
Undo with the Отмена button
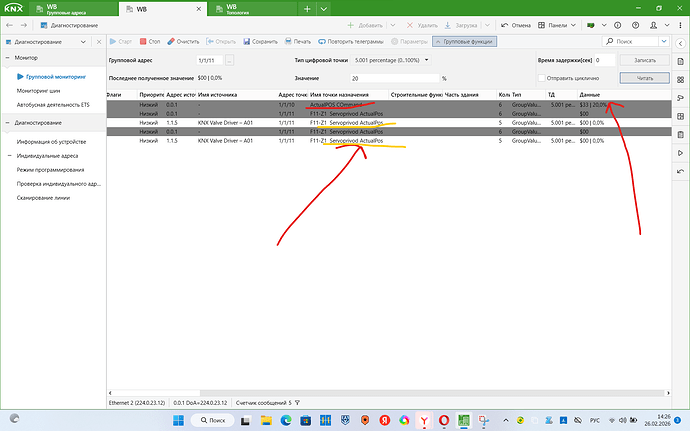516,26
